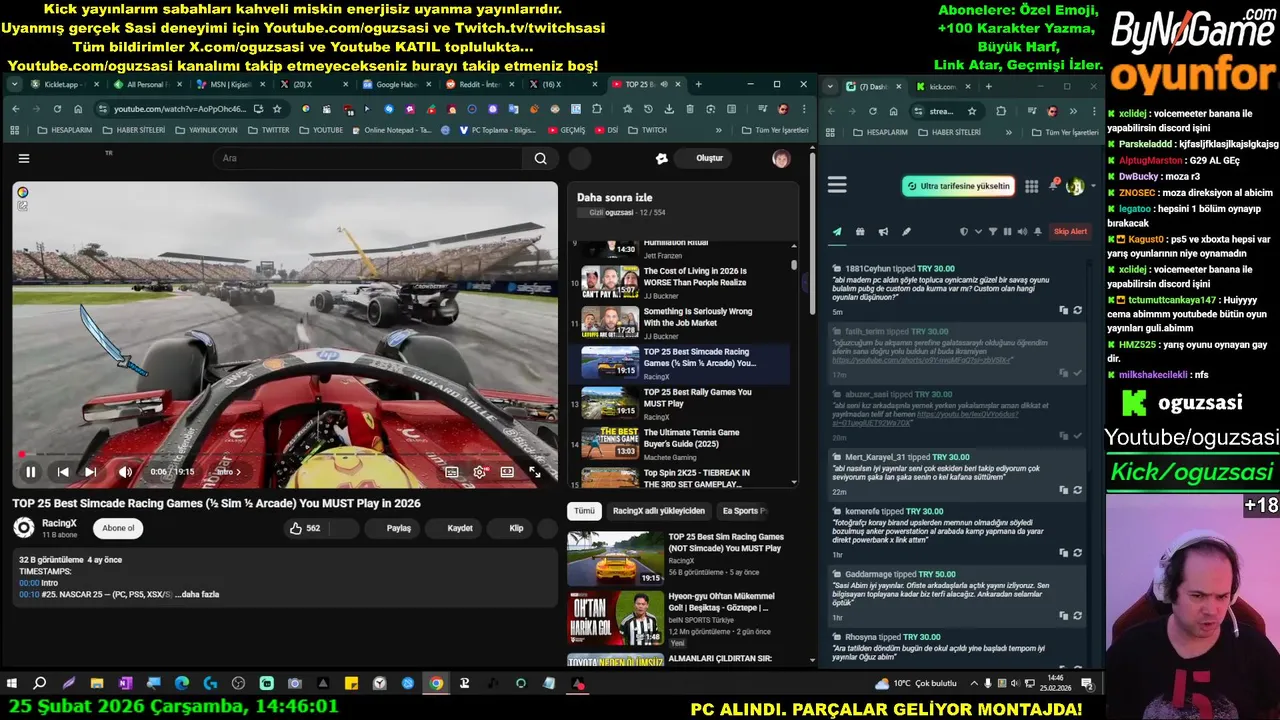Open a new tab in YouTube window
Screen dimensions: 1280x720
coord(698,85)
